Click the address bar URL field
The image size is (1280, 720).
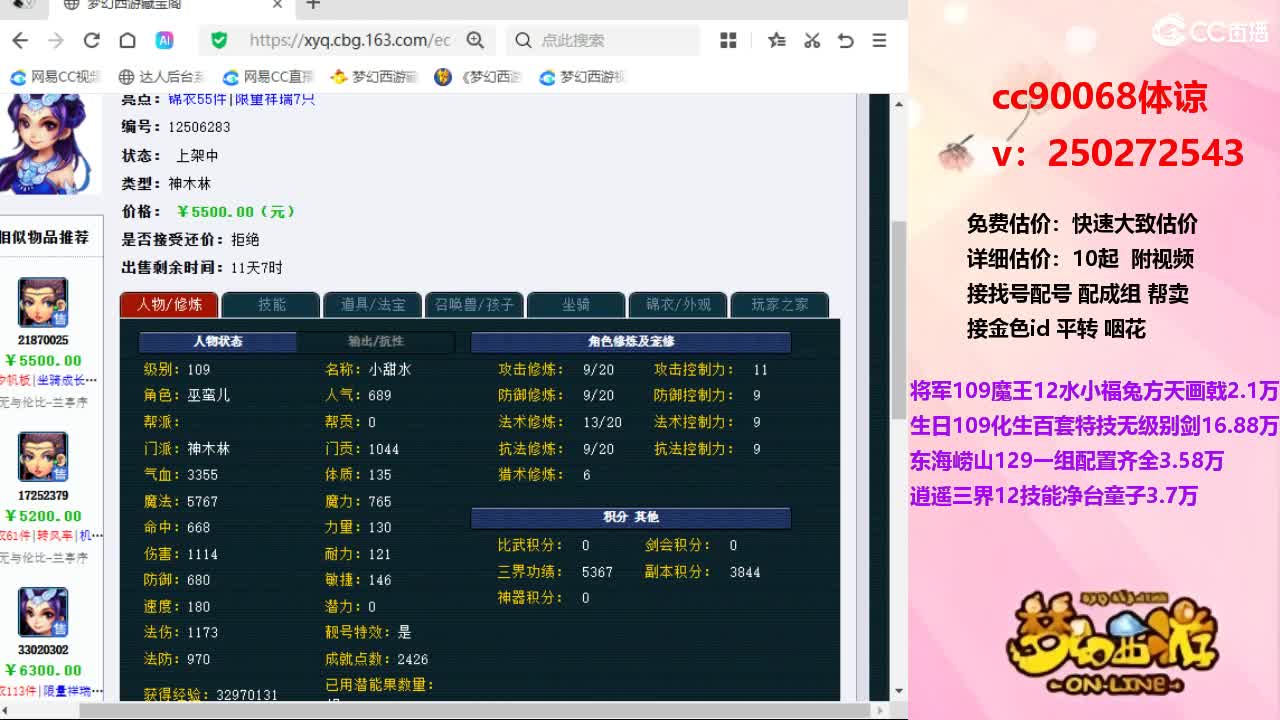350,40
